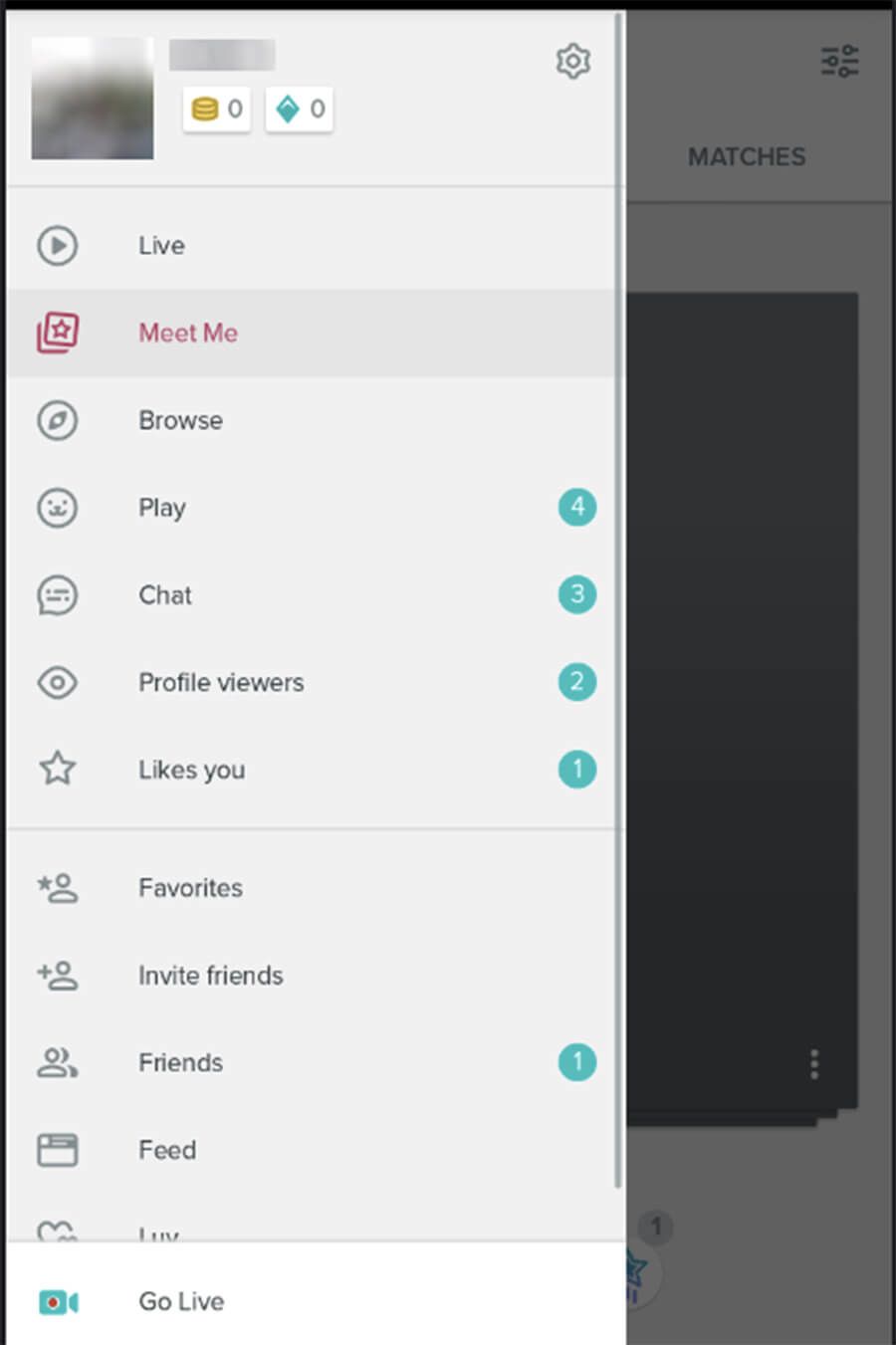Open the filter sliders icon
The width and height of the screenshot is (896, 1345).
pos(839,61)
